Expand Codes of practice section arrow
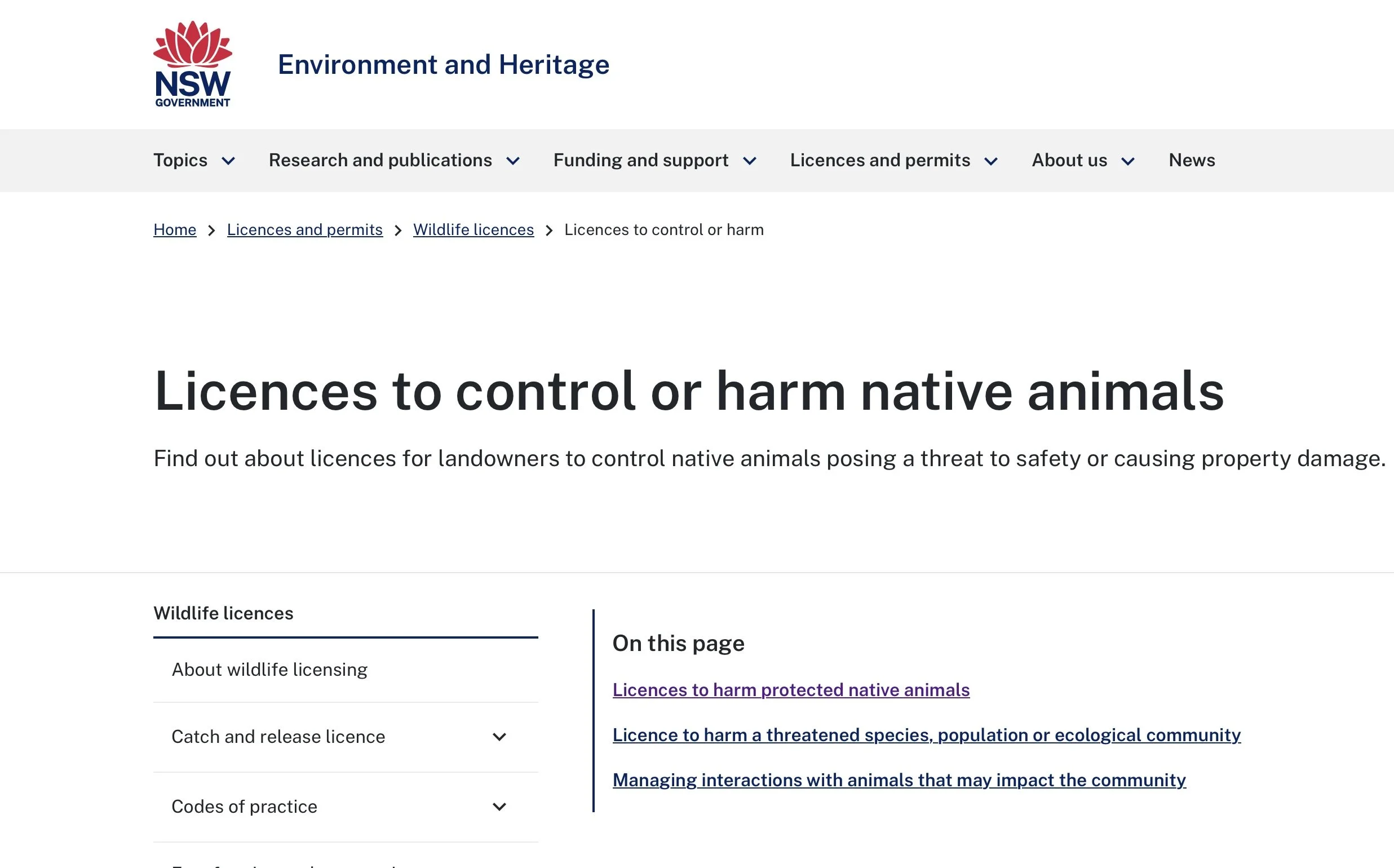The height and width of the screenshot is (868, 1394). 499,807
